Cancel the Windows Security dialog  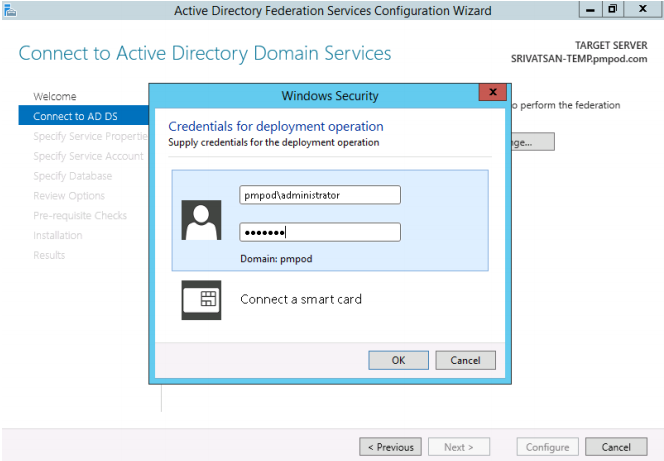(x=465, y=360)
